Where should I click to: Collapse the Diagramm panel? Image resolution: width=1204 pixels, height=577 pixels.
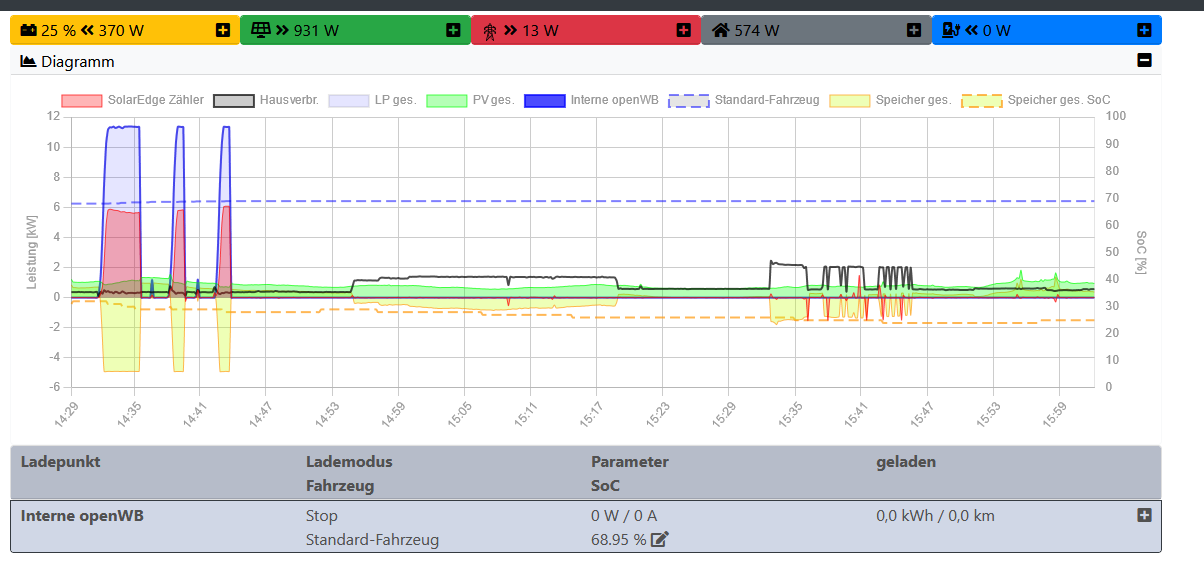(x=1145, y=61)
